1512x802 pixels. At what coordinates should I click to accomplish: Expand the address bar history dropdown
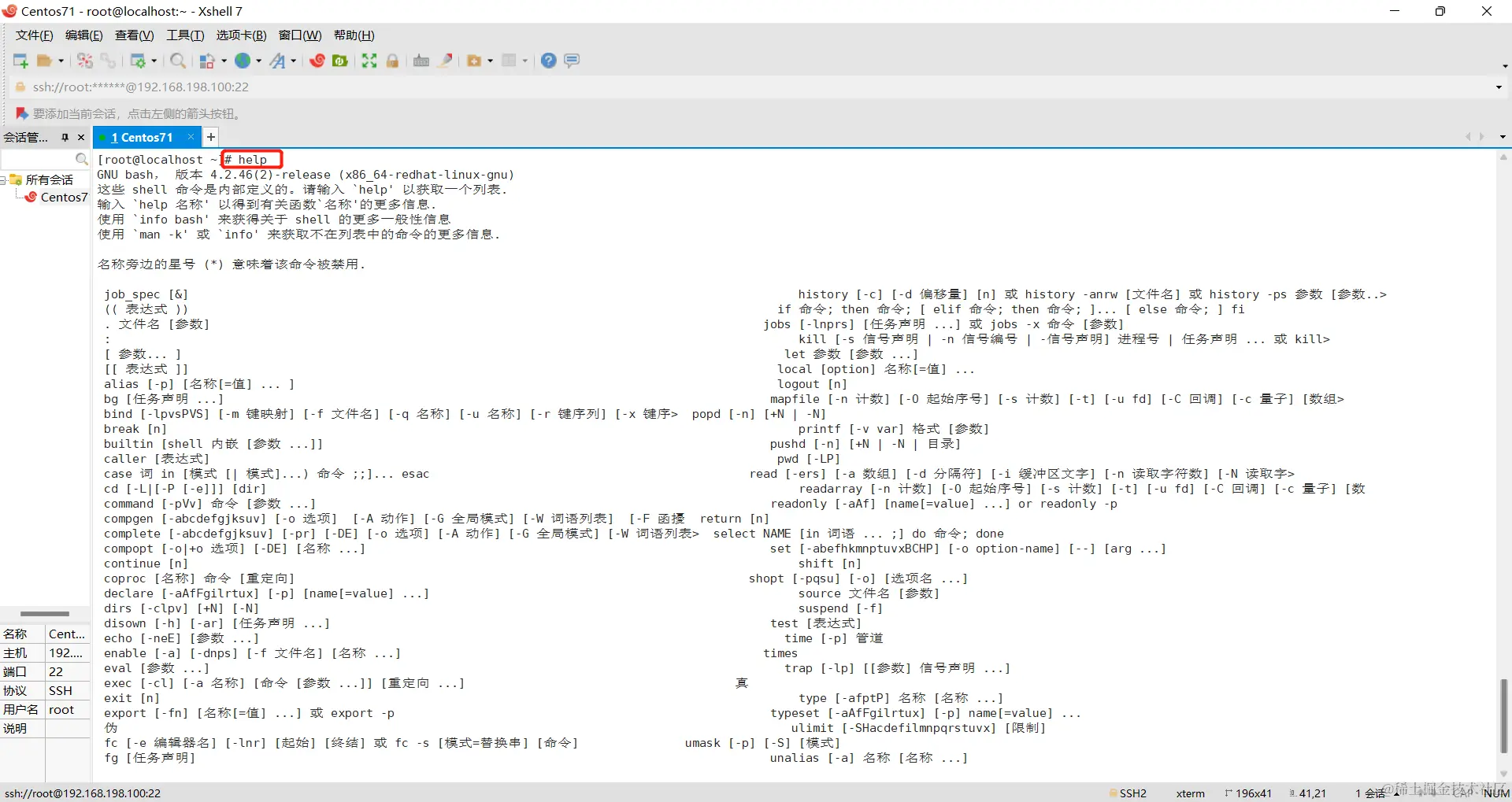[x=1499, y=87]
